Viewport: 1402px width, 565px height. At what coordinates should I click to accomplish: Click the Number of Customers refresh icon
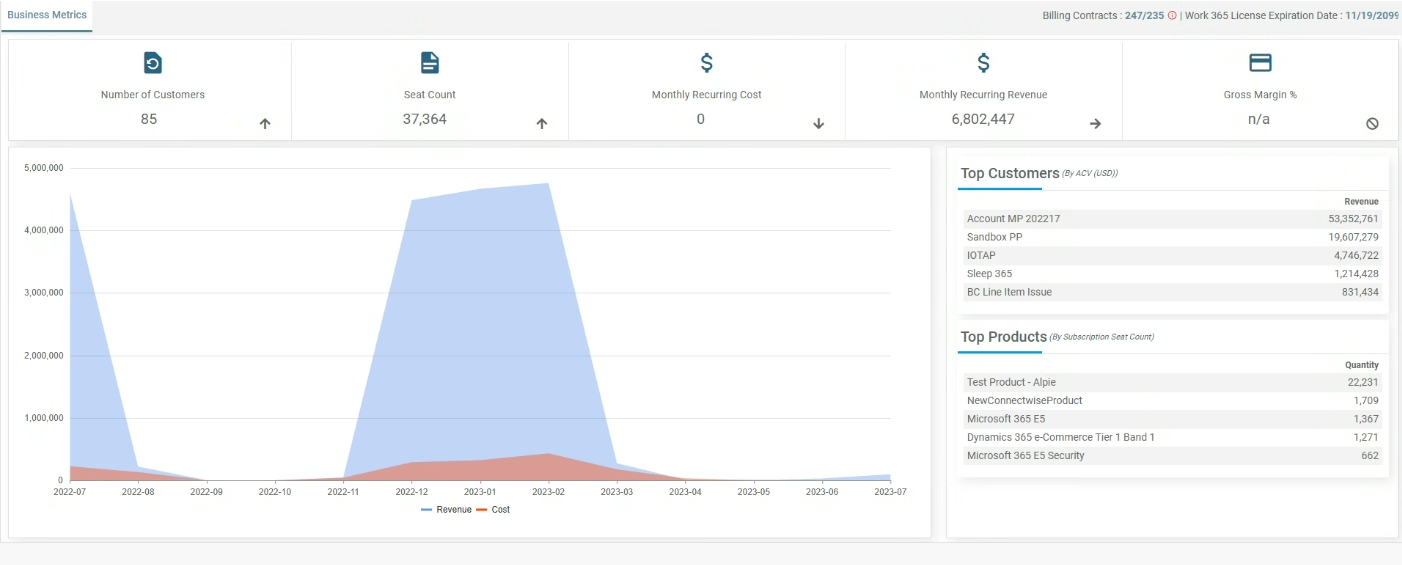152,63
